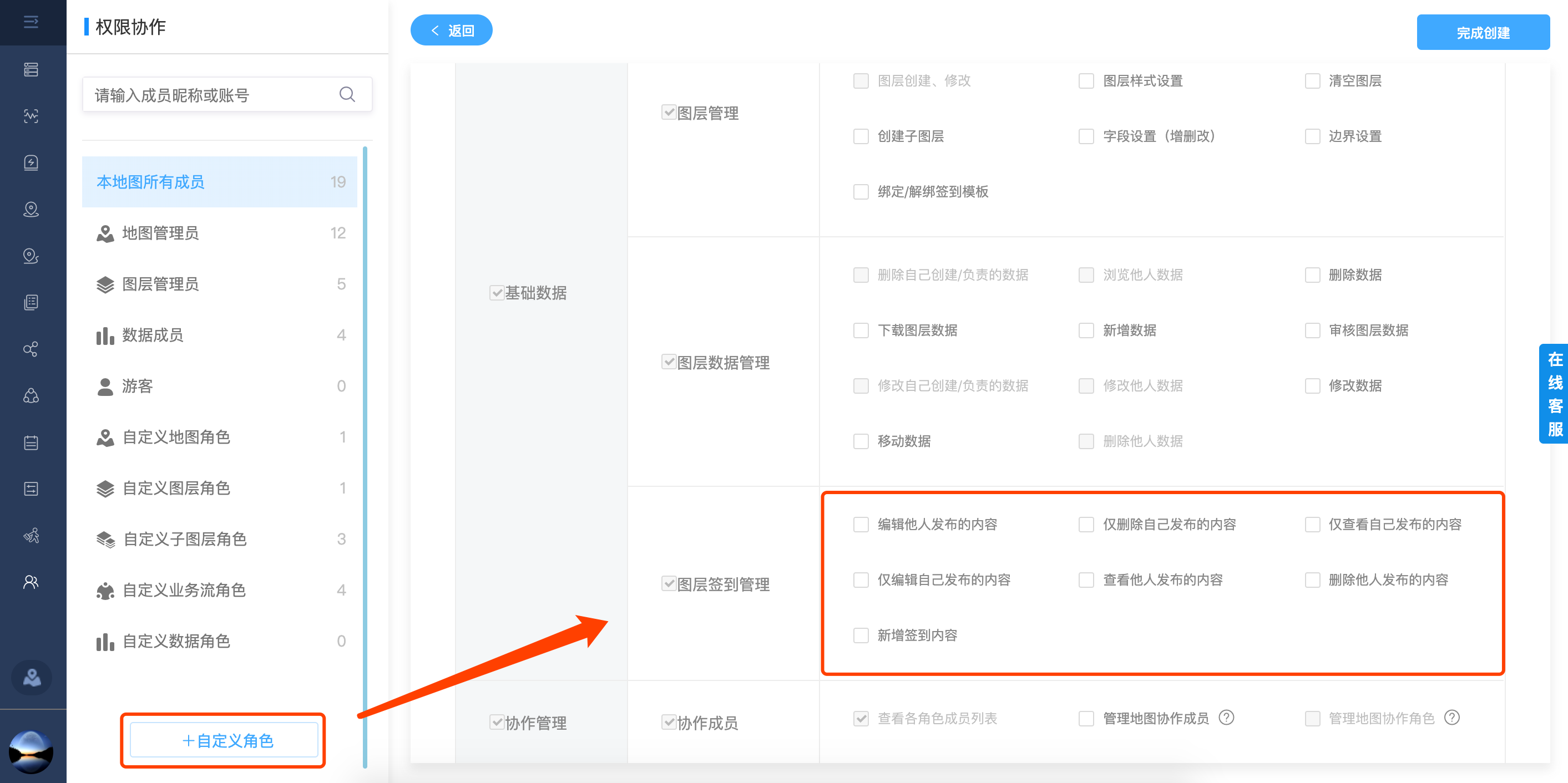Check the 图层样式设置 checkbox
Screen dimensions: 1568x783
(x=1086, y=81)
